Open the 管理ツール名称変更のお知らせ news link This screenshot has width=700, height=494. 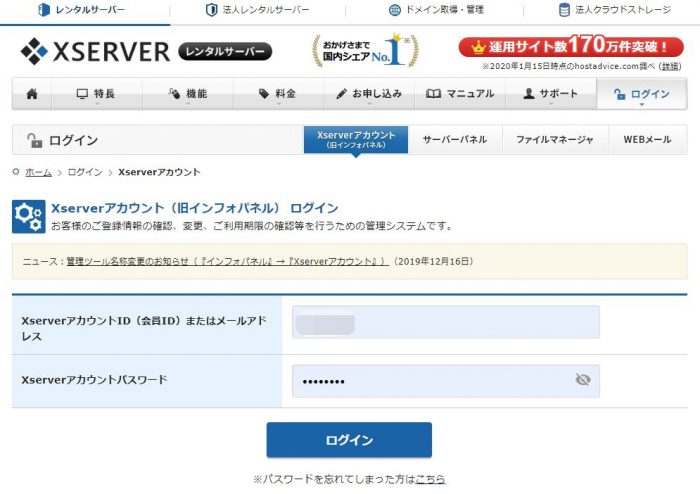coord(227,262)
